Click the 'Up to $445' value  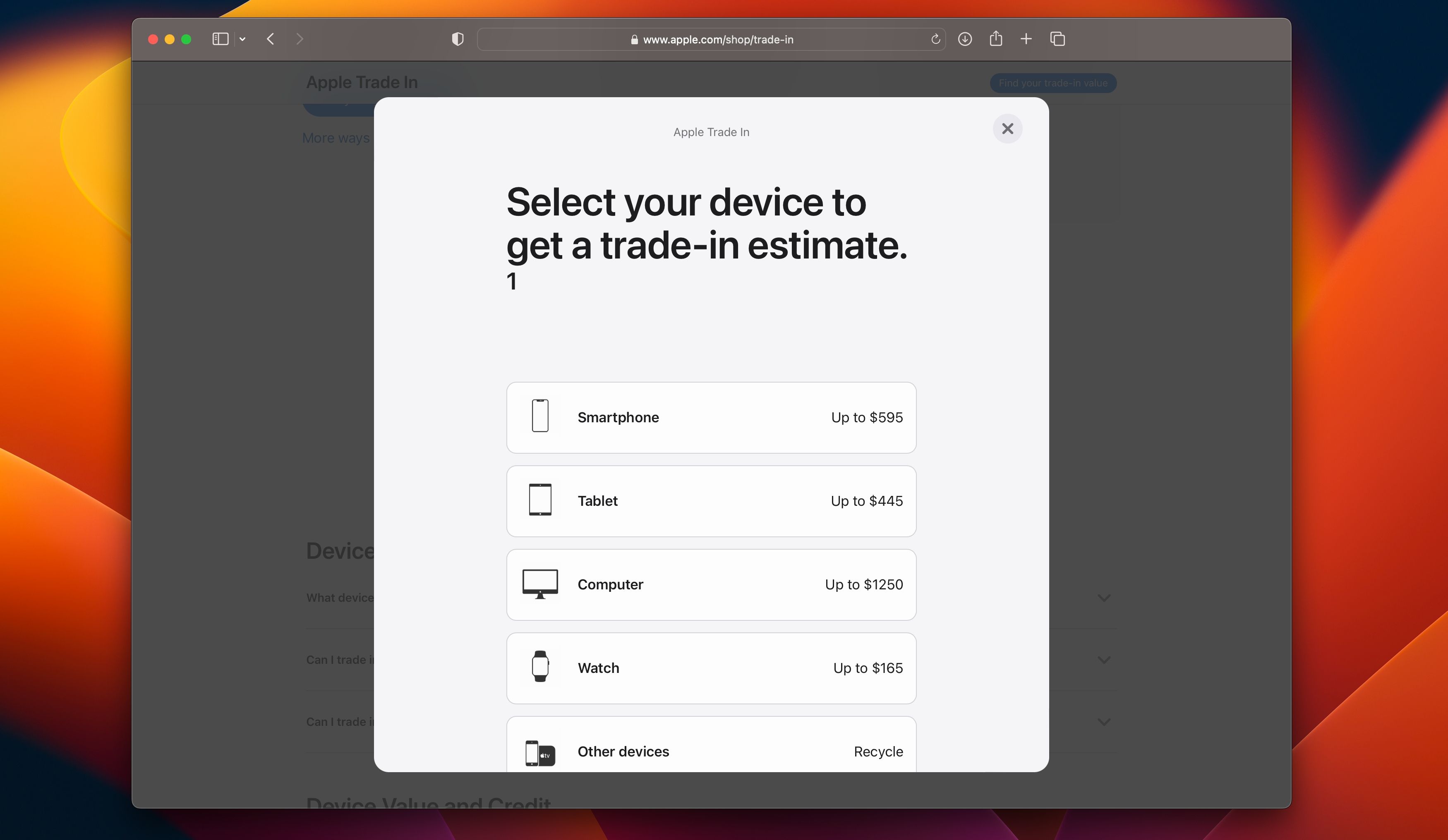[866, 501]
